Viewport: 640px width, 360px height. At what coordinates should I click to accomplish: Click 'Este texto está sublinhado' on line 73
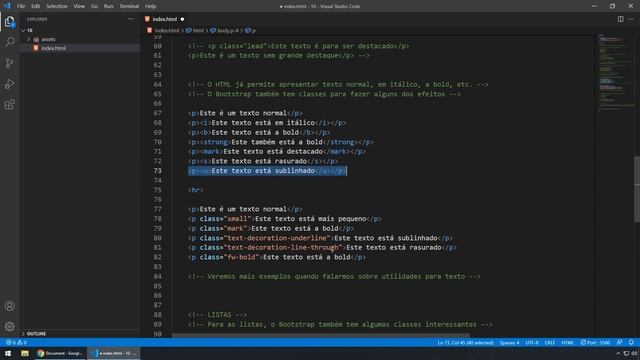(x=263, y=171)
